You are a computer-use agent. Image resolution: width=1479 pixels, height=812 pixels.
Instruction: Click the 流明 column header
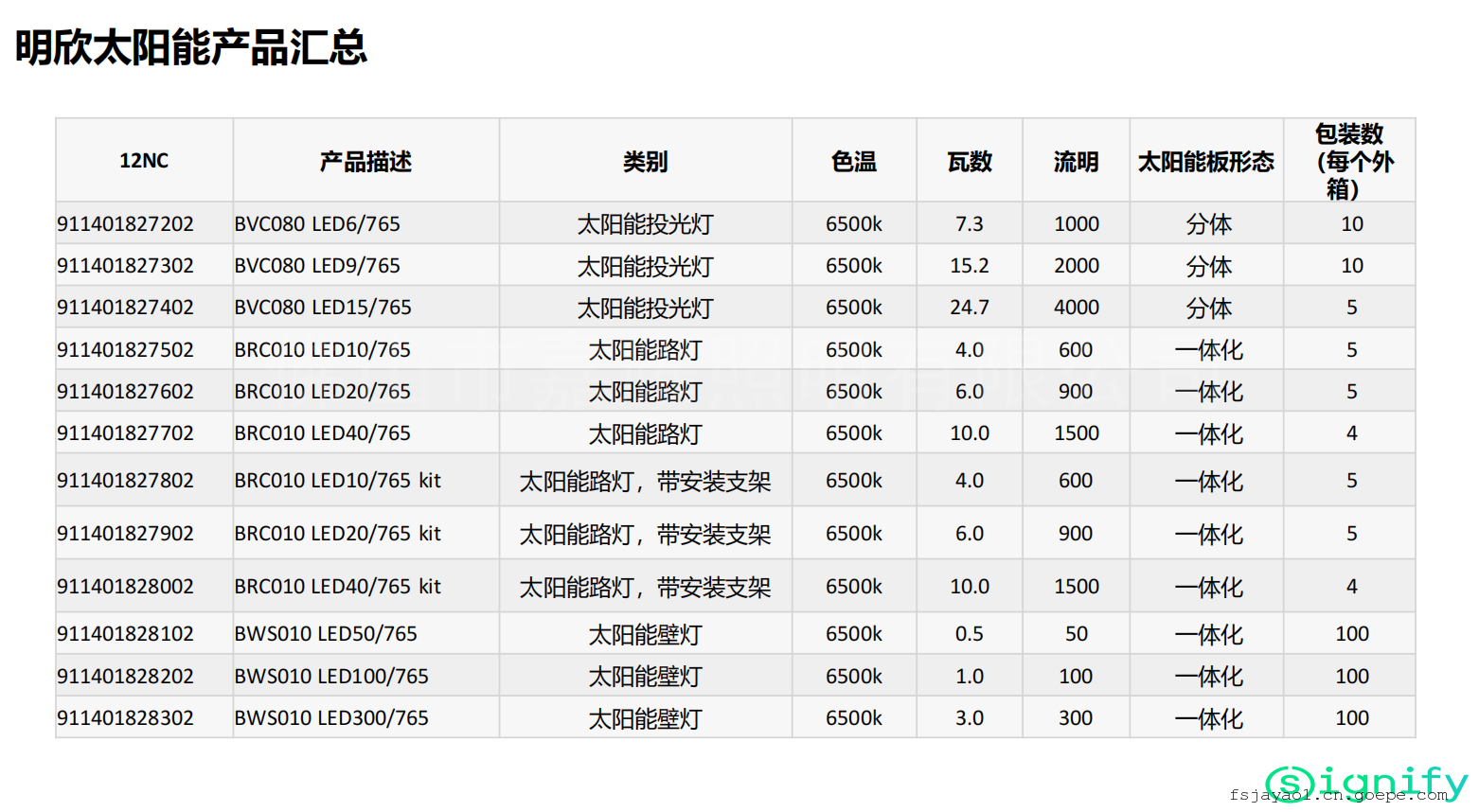[x=1076, y=161]
